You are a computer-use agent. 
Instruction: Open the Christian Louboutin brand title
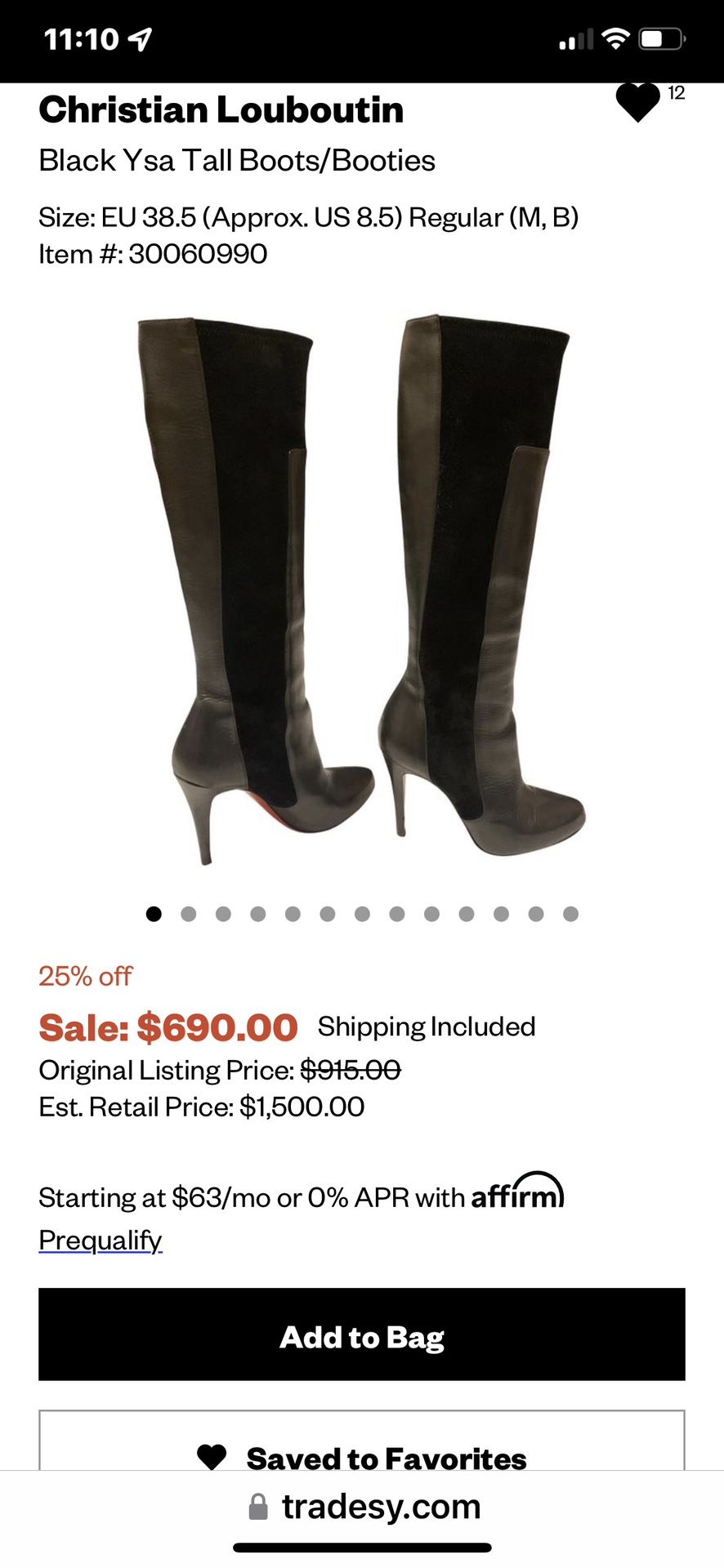(221, 109)
